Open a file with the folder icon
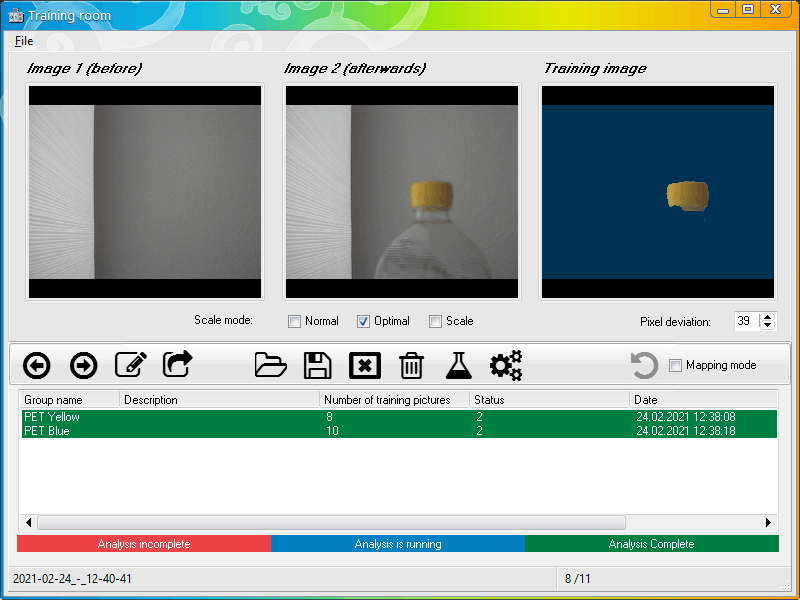The width and height of the screenshot is (800, 600). [270, 366]
